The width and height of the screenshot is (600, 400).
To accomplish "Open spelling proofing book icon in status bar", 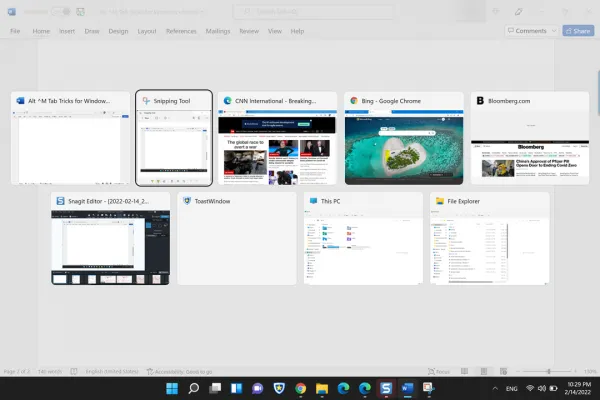I will (74, 371).
